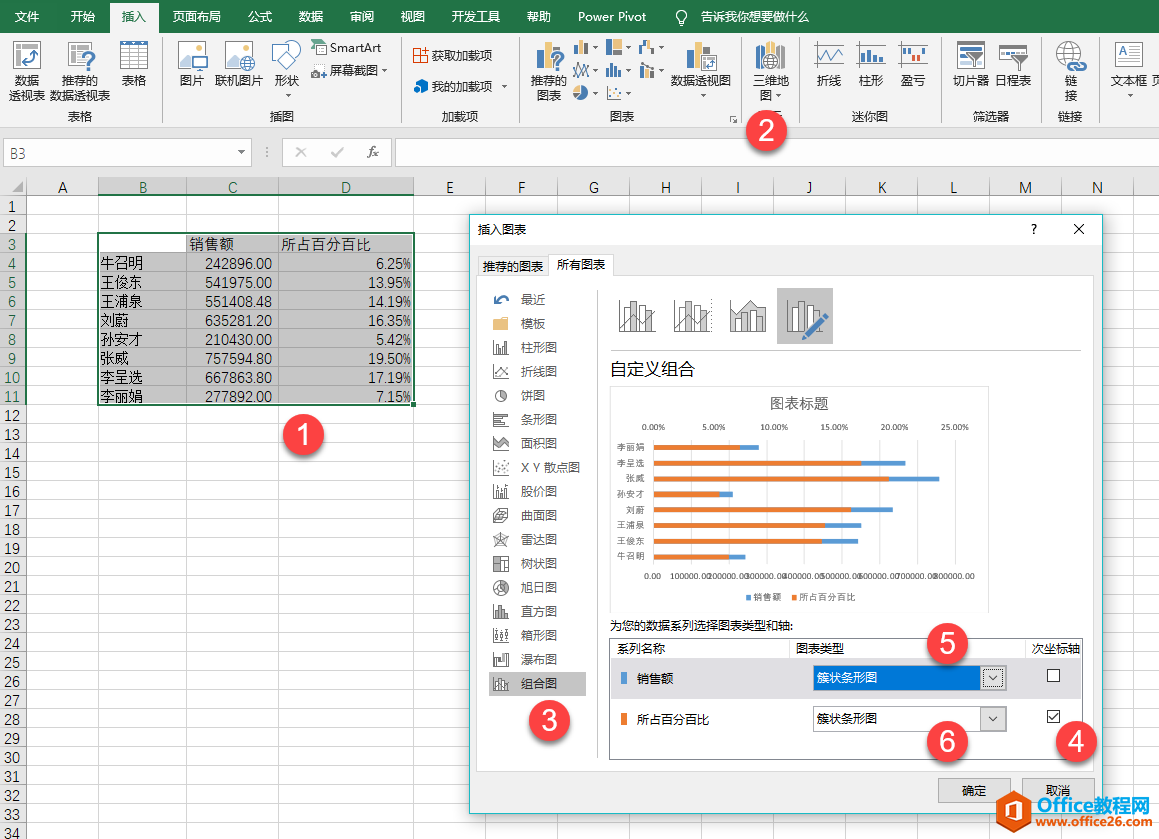Viewport: 1159px width, 839px height.
Task: Click the Tell Me search box
Action: 754,16
